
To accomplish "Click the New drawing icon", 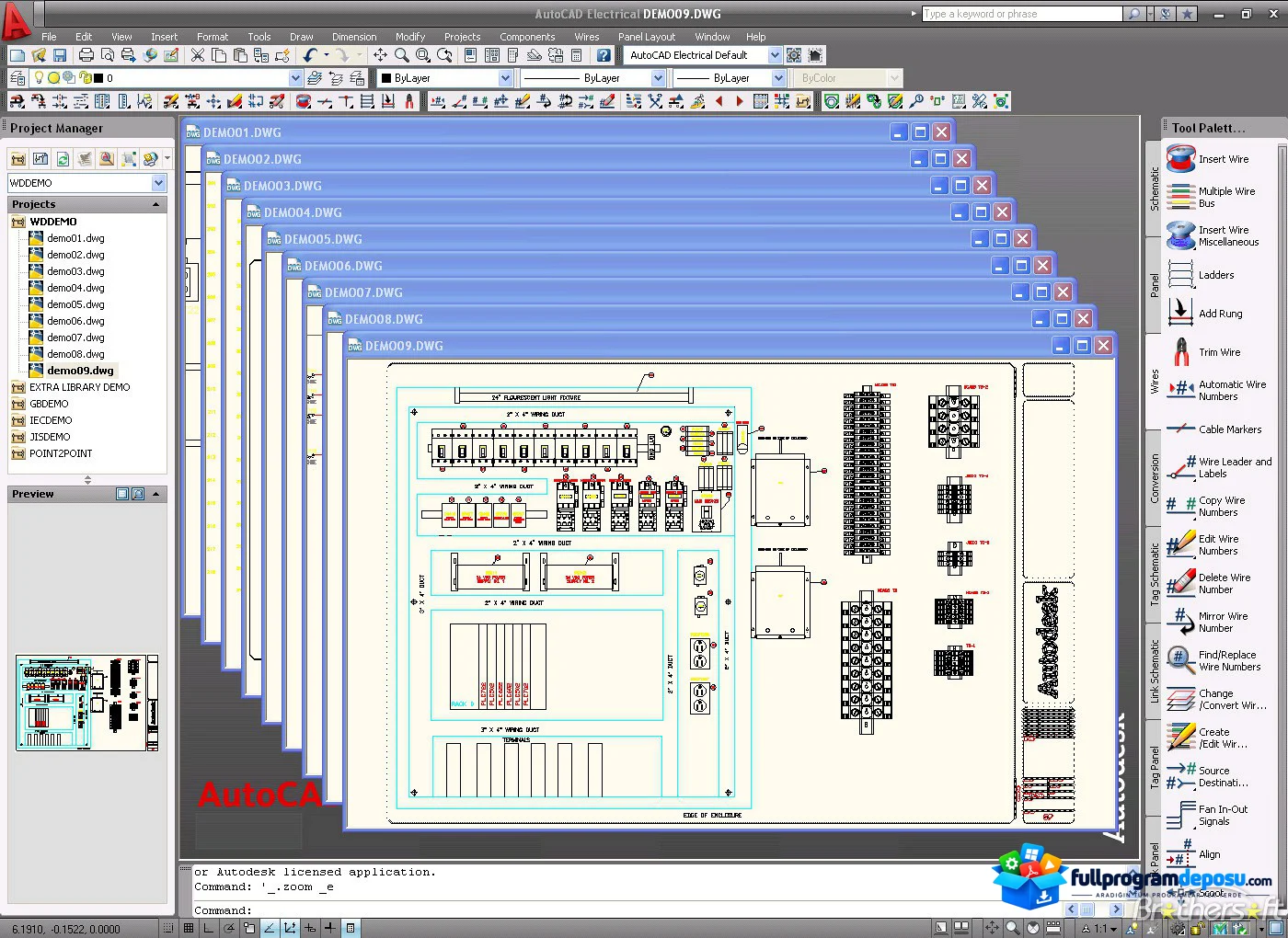I will pyautogui.click(x=17, y=55).
